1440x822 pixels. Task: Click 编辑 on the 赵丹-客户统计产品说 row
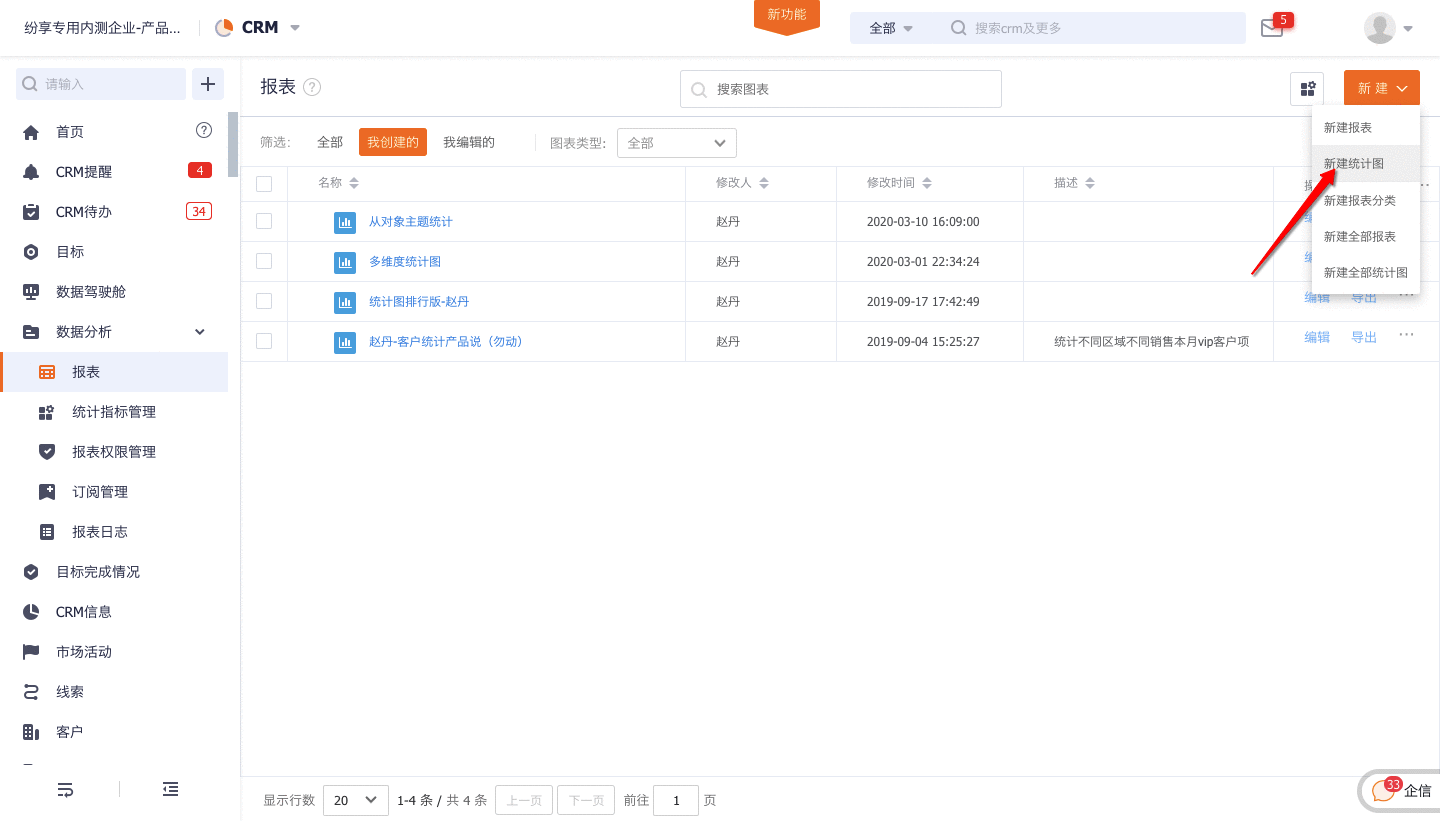[x=1317, y=337]
